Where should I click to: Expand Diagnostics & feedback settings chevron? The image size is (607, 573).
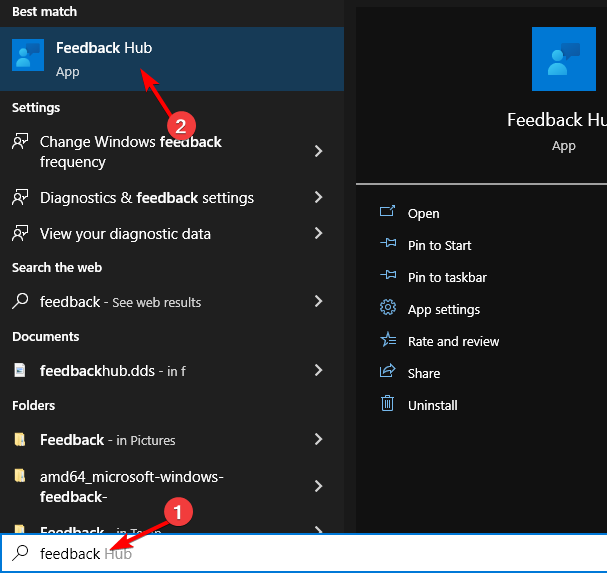319,197
